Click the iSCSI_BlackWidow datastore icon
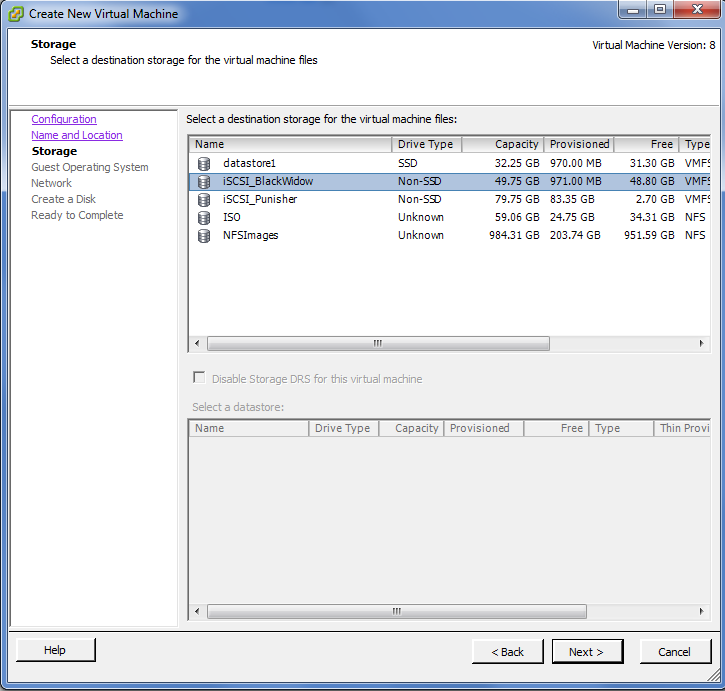The height and width of the screenshot is (691, 725). 204,181
